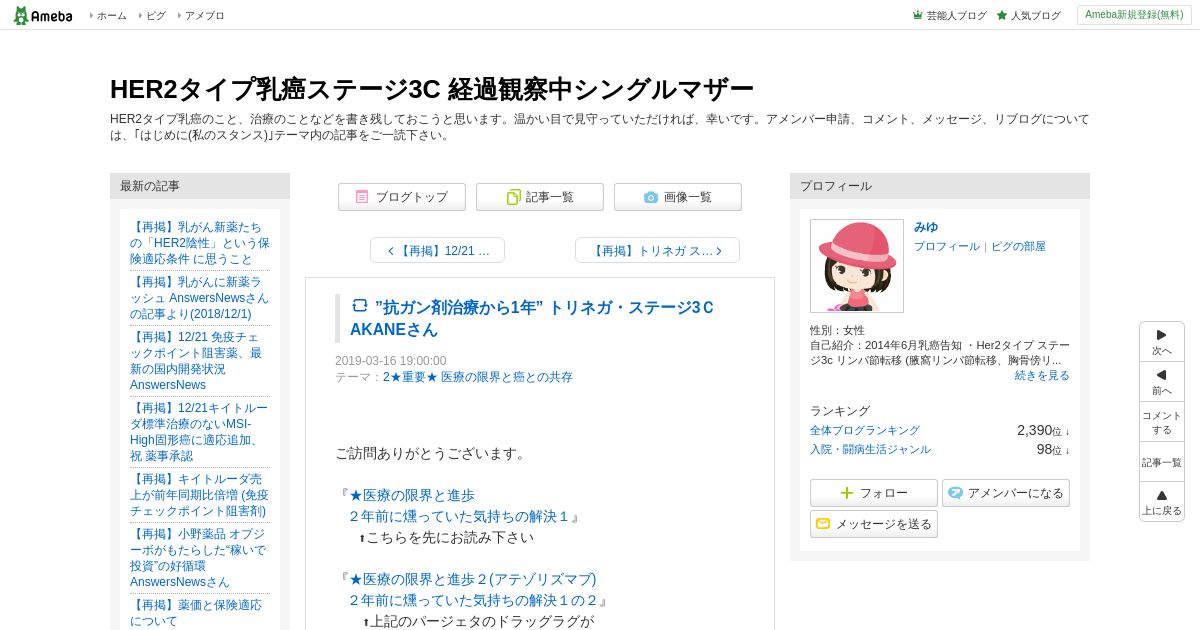Viewport: 1200px width, 630px height.
Task: Click アメンバーになる button
Action: 1006,493
